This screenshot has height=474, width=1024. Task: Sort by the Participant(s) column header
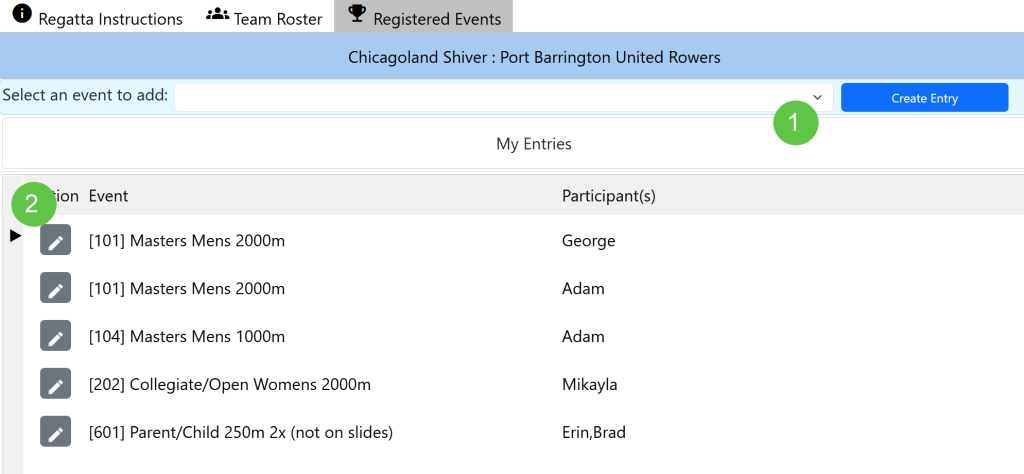pyautogui.click(x=609, y=196)
